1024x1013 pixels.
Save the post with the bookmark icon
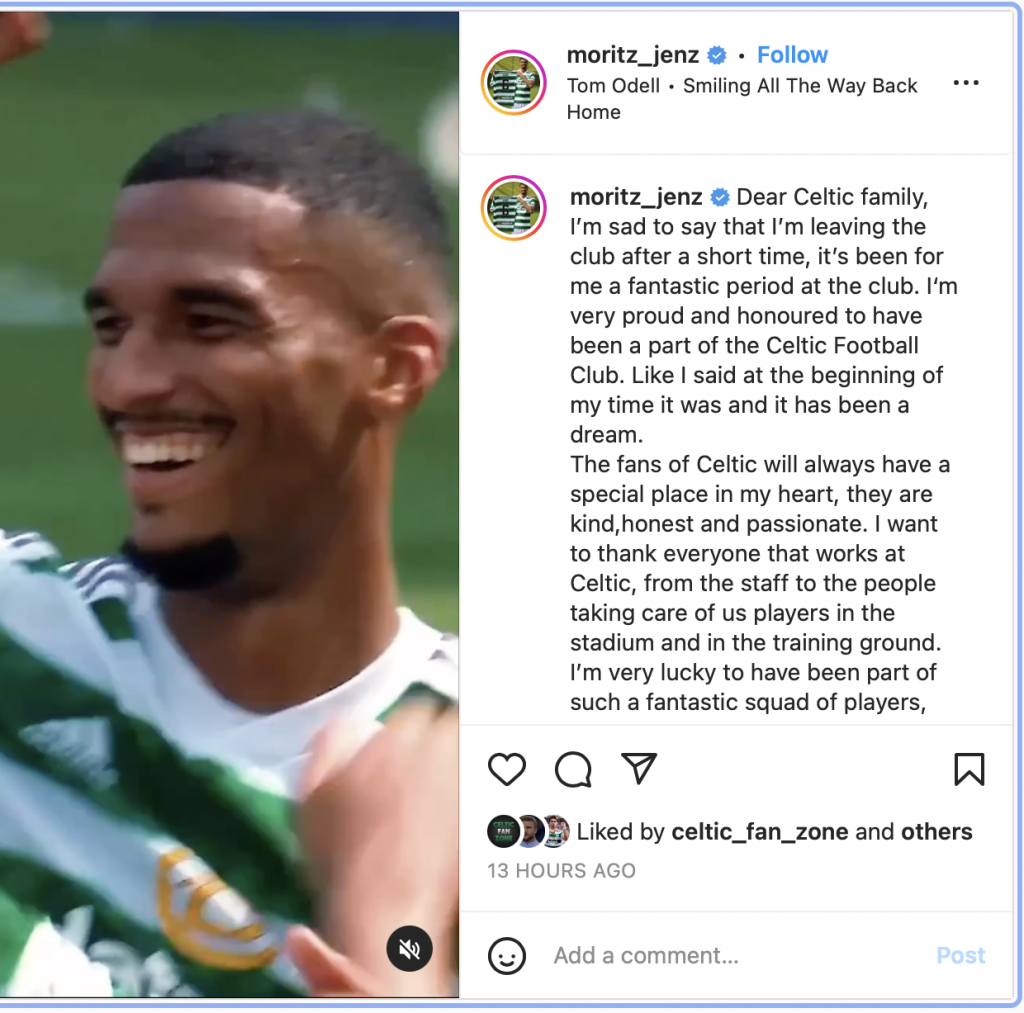point(969,769)
